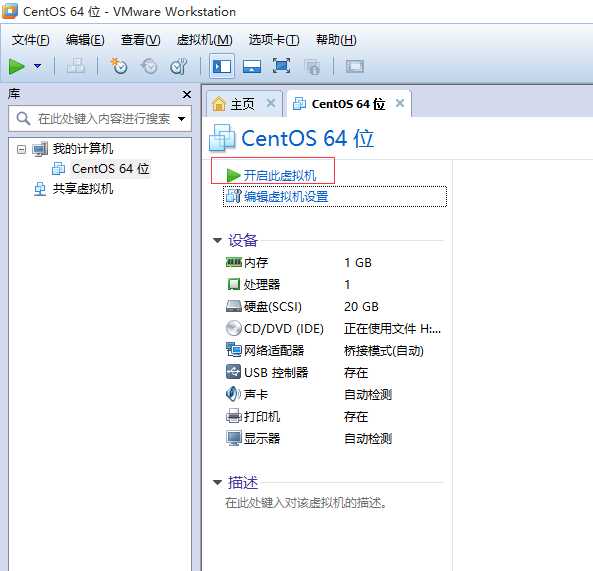
Task: Enter full screen mode icon
Action: coord(282,66)
